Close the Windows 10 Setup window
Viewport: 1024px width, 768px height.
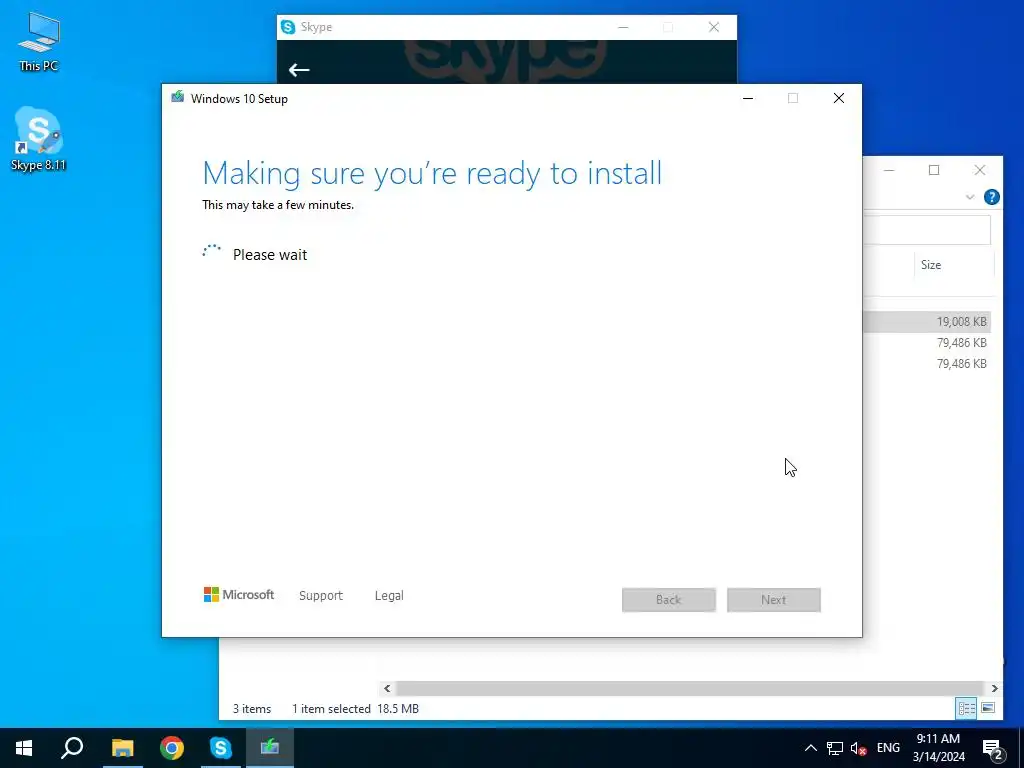click(839, 98)
